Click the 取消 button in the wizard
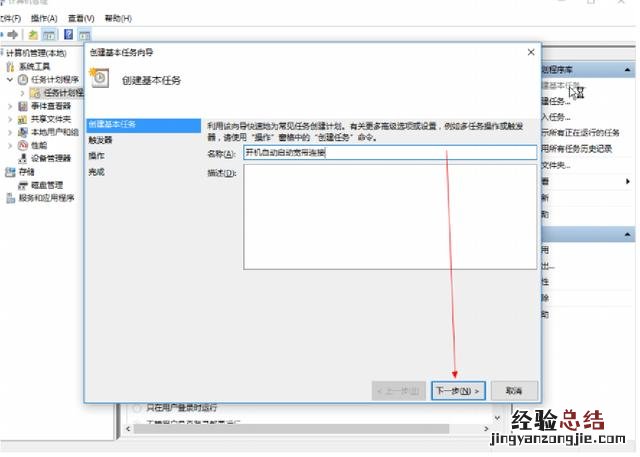Image resolution: width=640 pixels, height=457 pixels. click(514, 391)
